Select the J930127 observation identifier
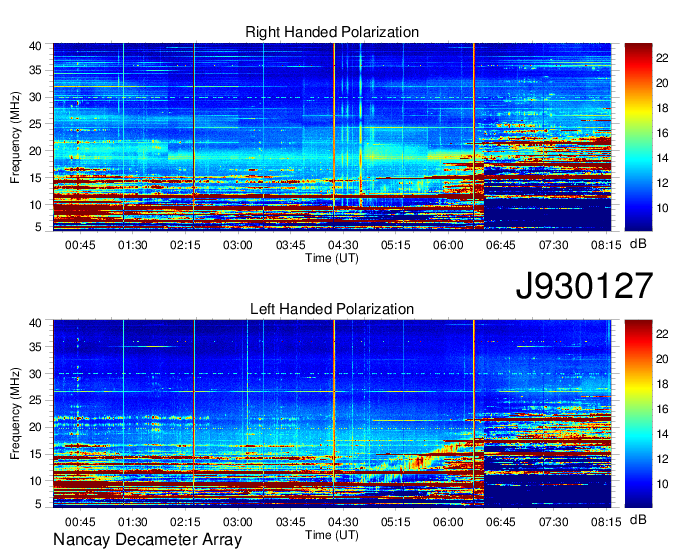This screenshot has width=680, height=552. (584, 286)
